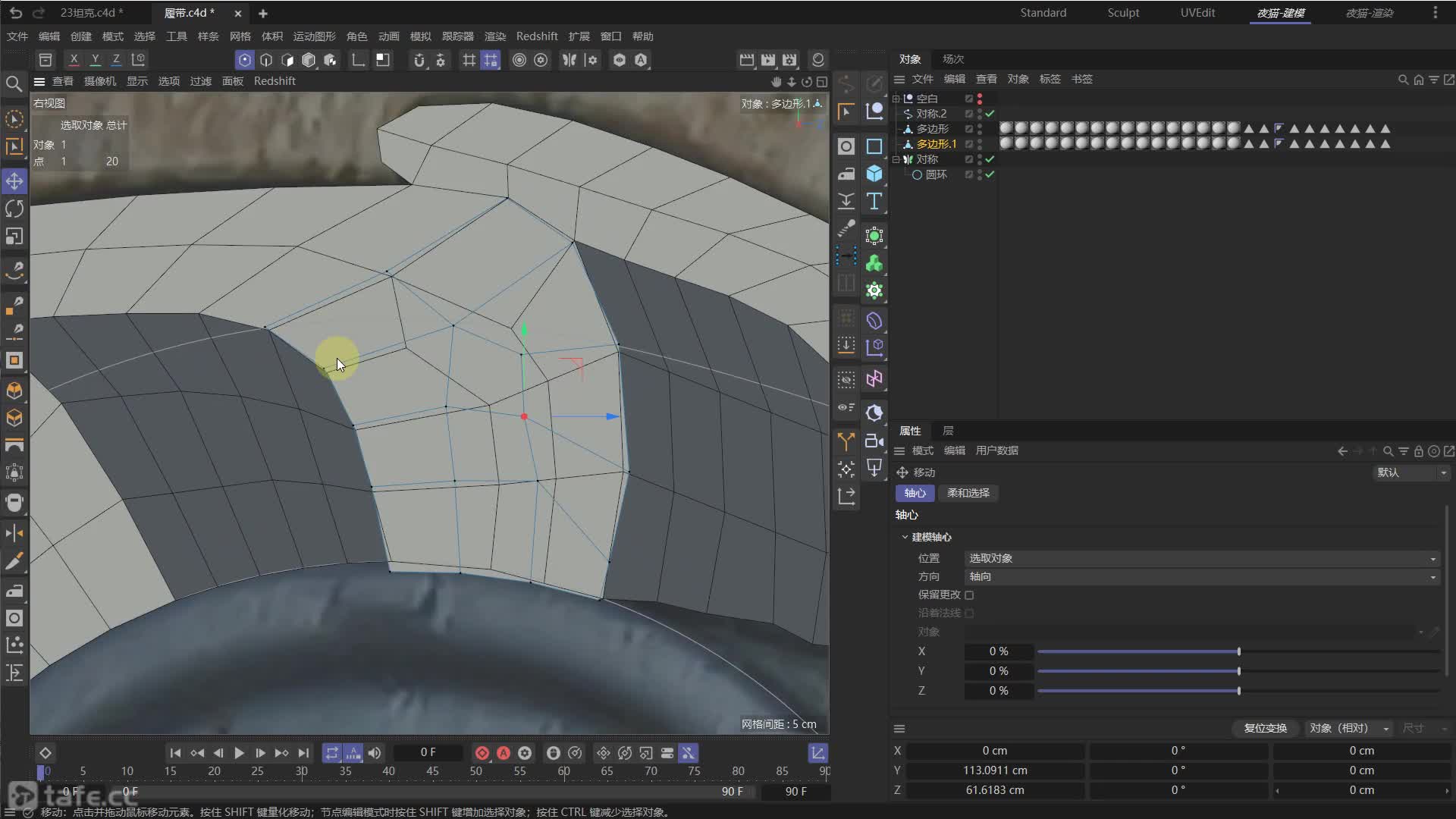Click the Undo arrow
This screenshot has height=819, width=1456.
16,13
